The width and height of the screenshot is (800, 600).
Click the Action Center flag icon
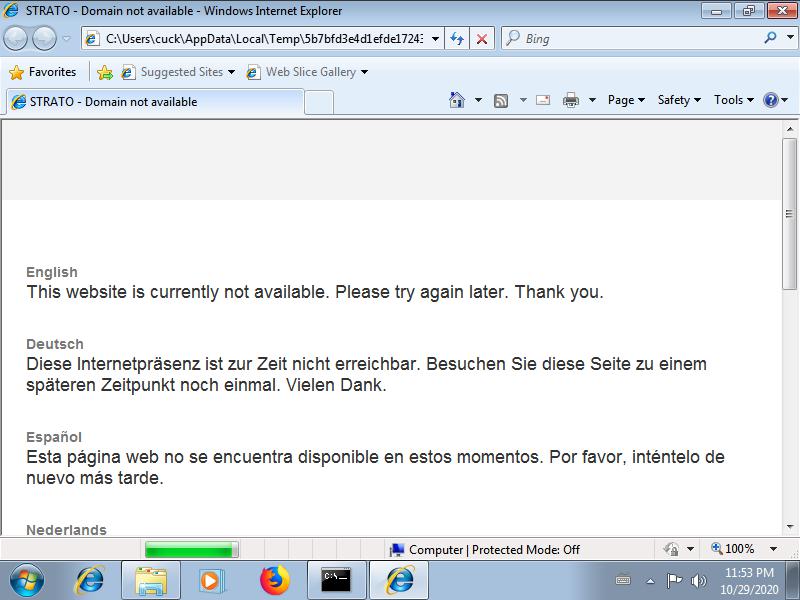pyautogui.click(x=674, y=580)
